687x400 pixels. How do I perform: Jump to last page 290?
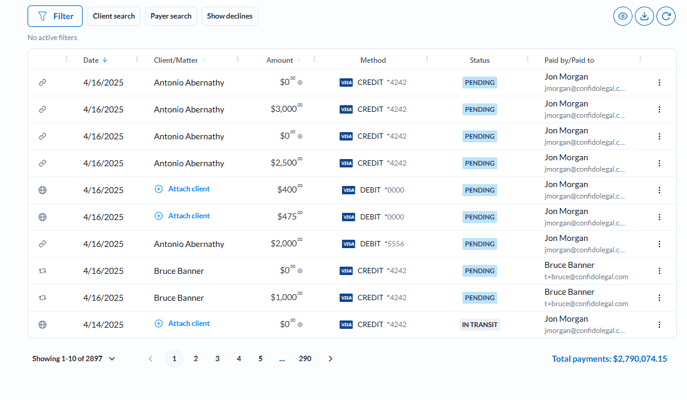pos(305,358)
